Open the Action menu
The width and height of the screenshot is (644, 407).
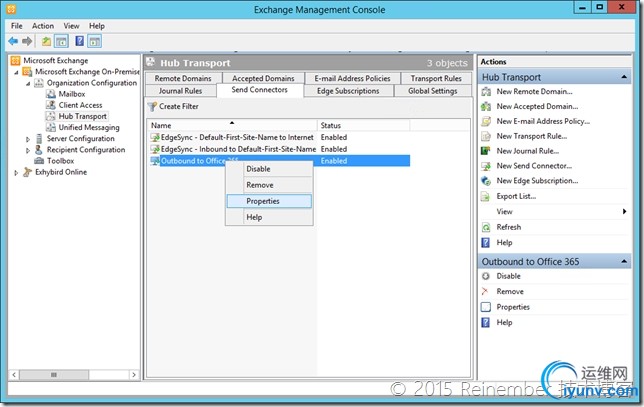[x=43, y=26]
